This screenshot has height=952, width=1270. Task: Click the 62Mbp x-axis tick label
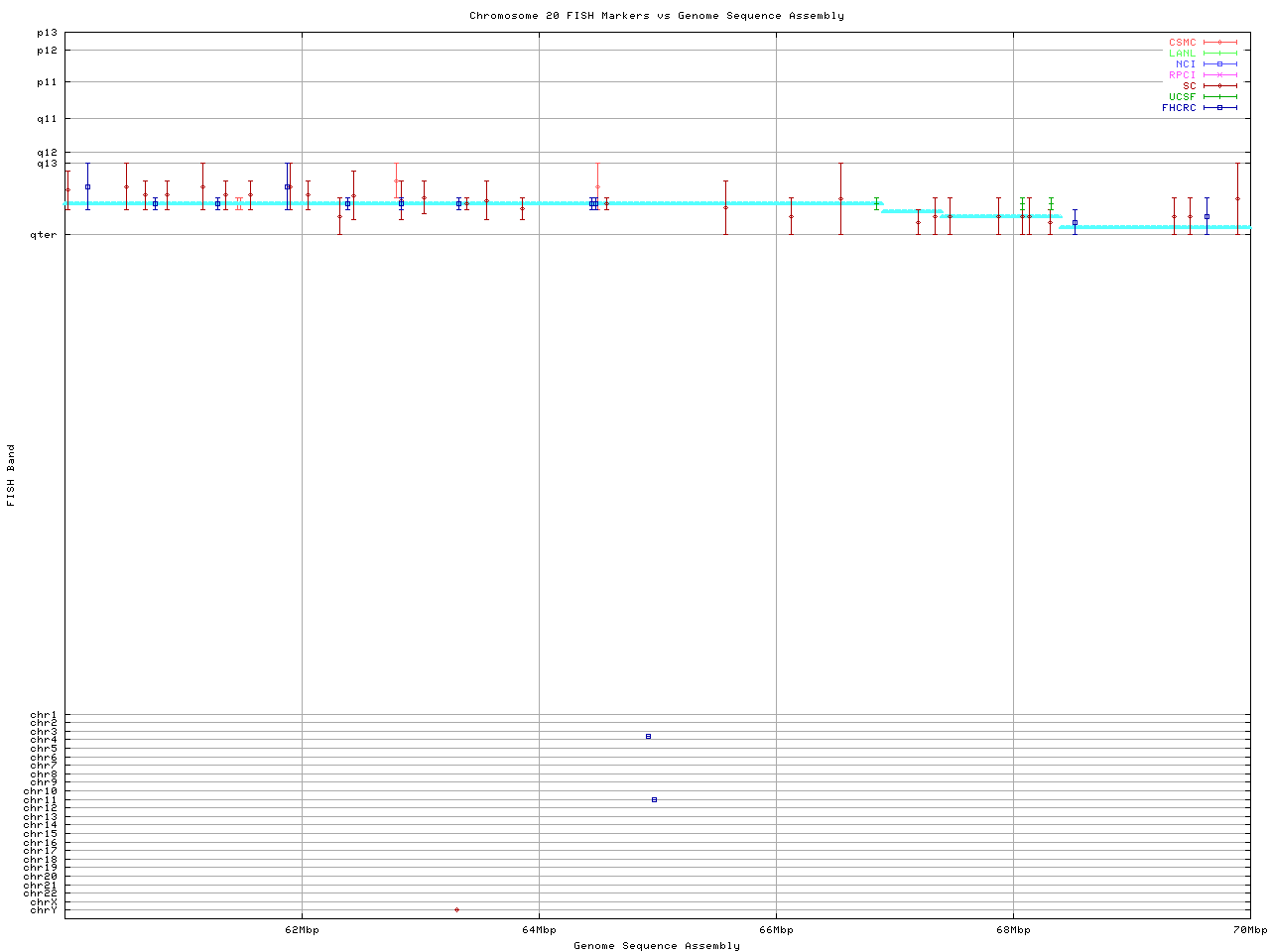click(302, 930)
